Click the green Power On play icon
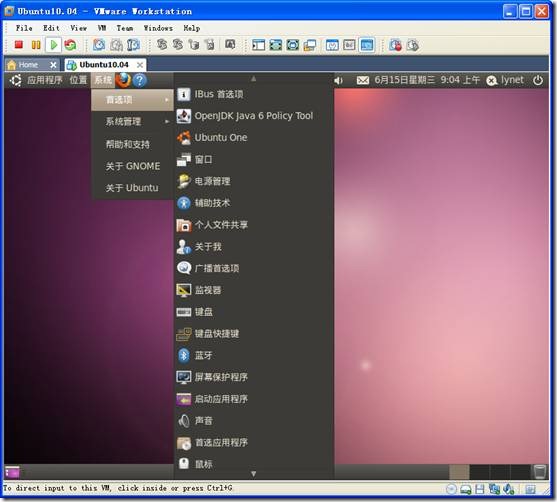 point(54,45)
